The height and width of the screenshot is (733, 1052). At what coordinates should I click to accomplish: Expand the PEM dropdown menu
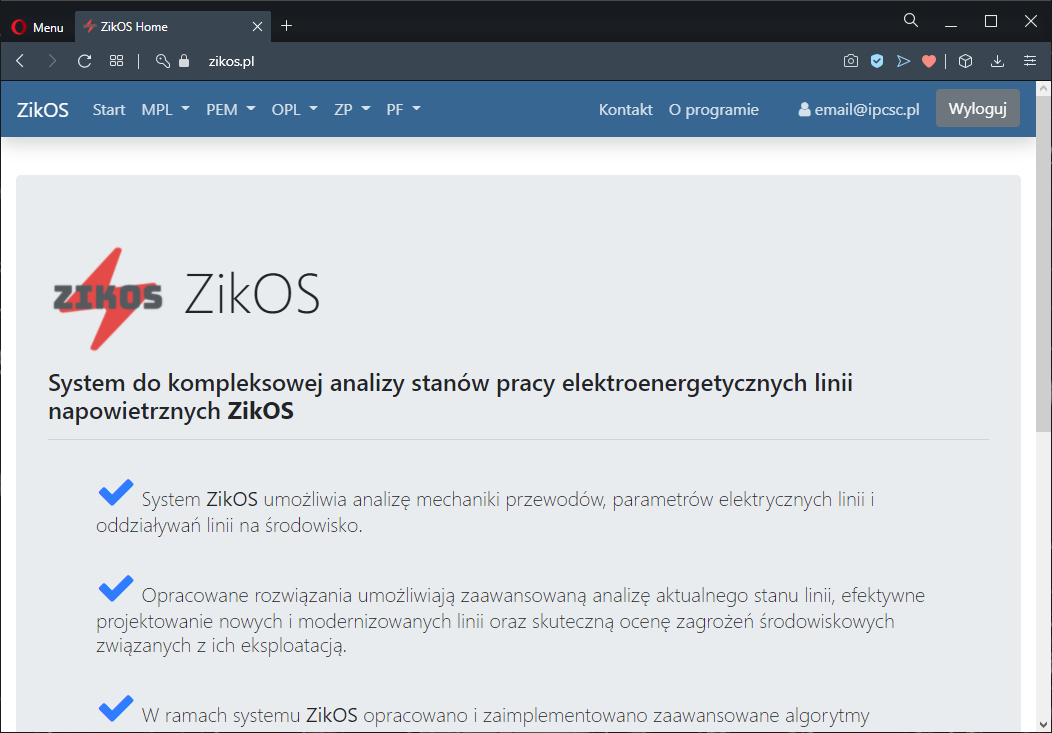230,109
